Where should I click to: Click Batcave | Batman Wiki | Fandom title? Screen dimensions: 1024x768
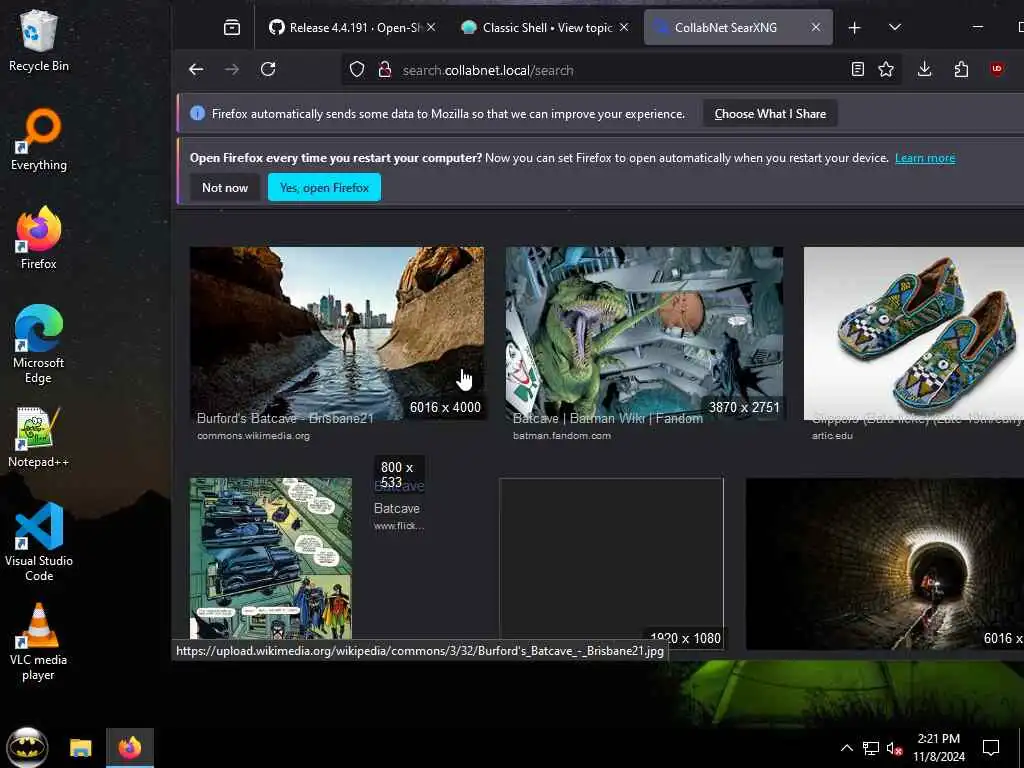click(x=608, y=419)
